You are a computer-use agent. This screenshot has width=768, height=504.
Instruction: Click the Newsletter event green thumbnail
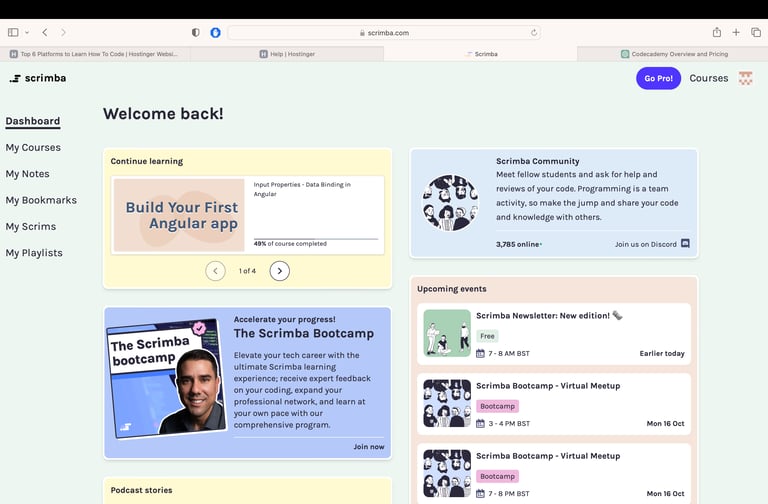(447, 333)
